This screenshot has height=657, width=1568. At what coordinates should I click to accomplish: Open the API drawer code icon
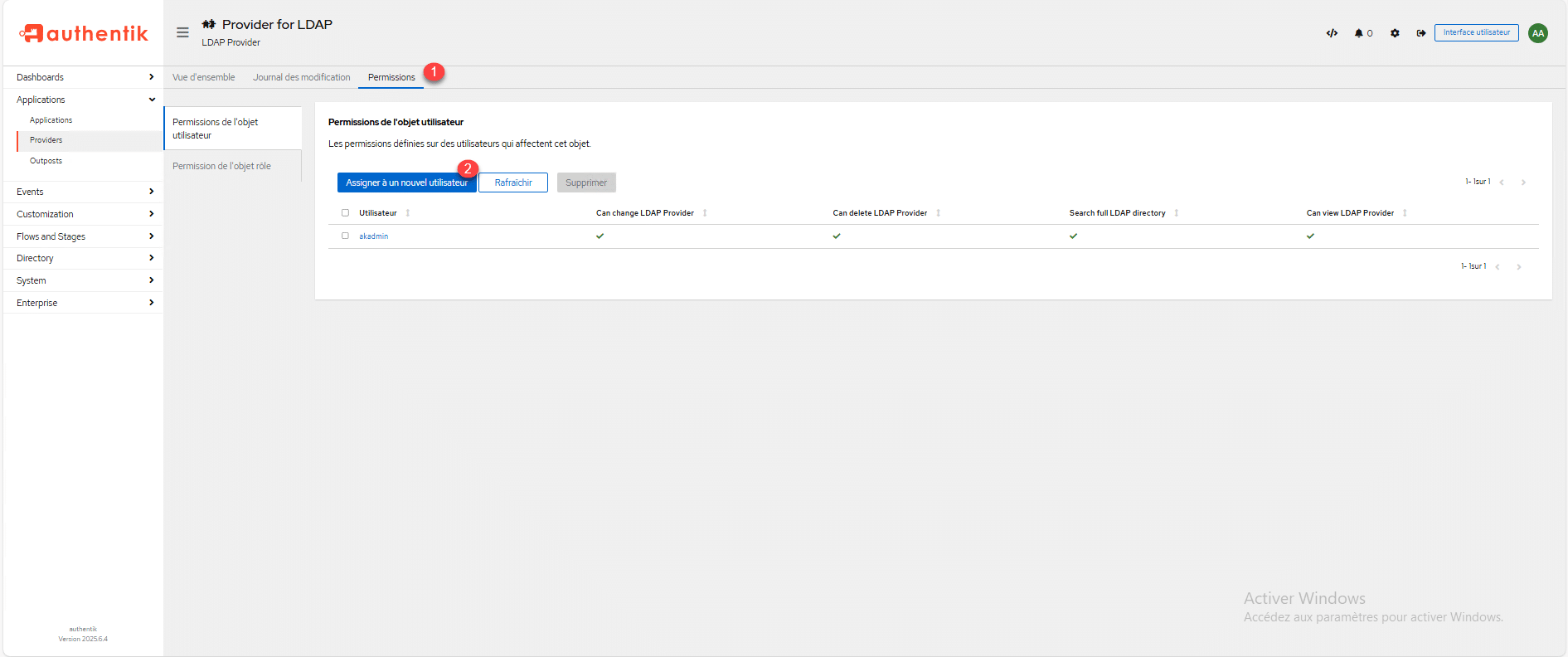(x=1332, y=33)
